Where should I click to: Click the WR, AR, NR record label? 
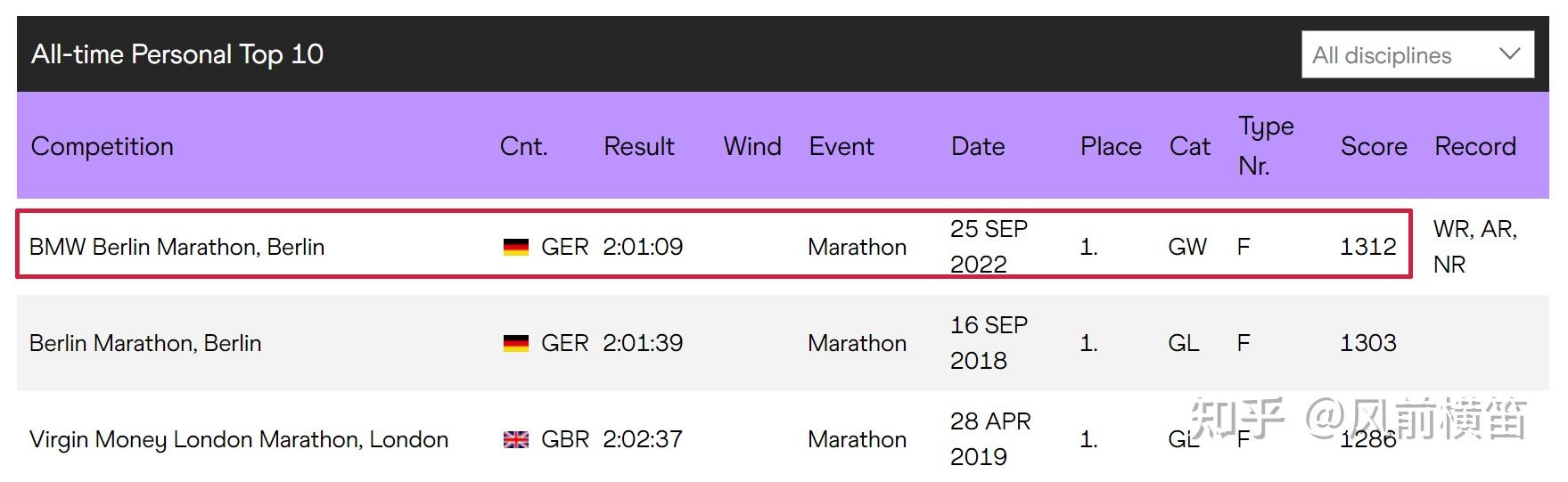1475,247
